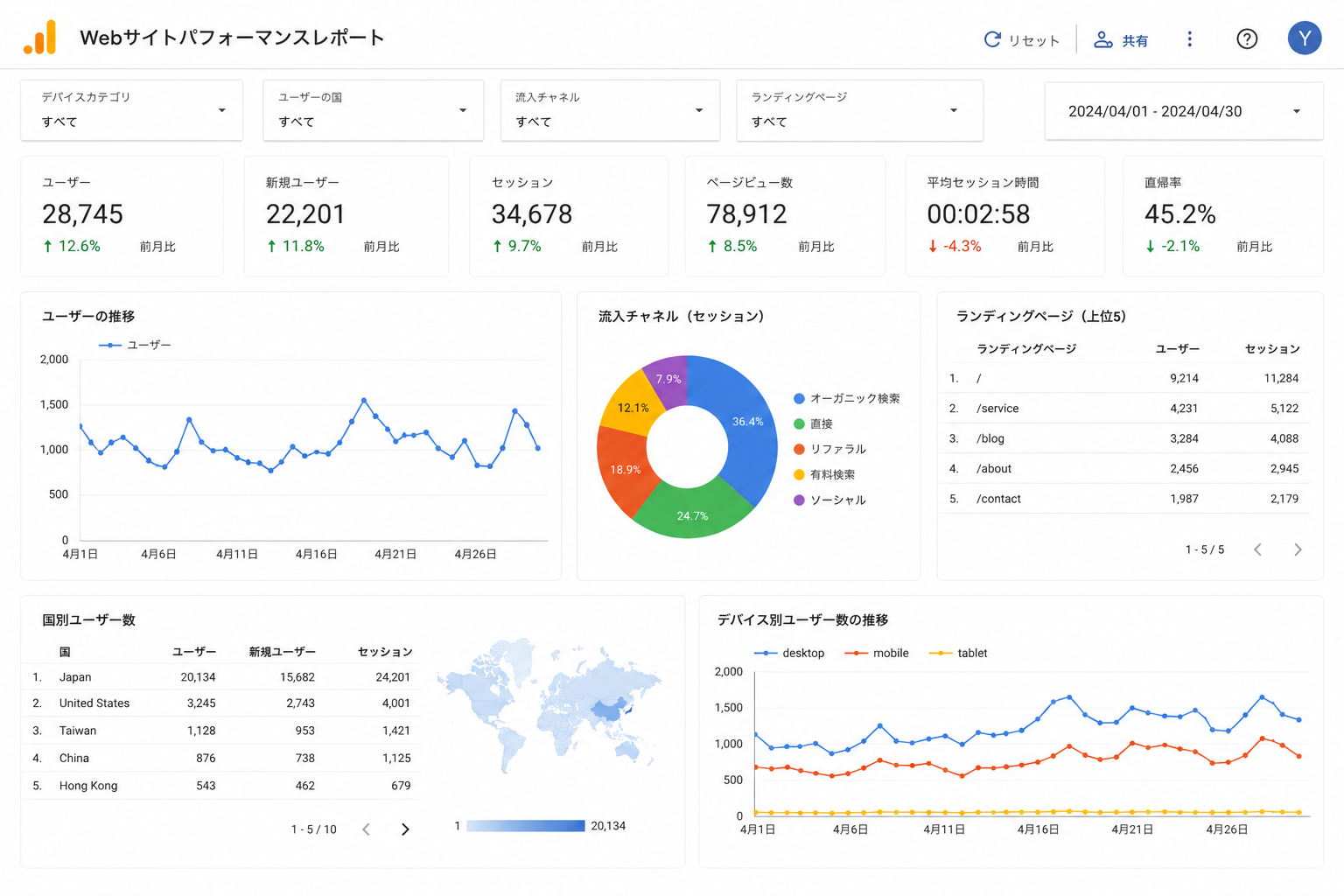Go to previous page in country users table
Screen dimensions: 1344x896
(366, 829)
